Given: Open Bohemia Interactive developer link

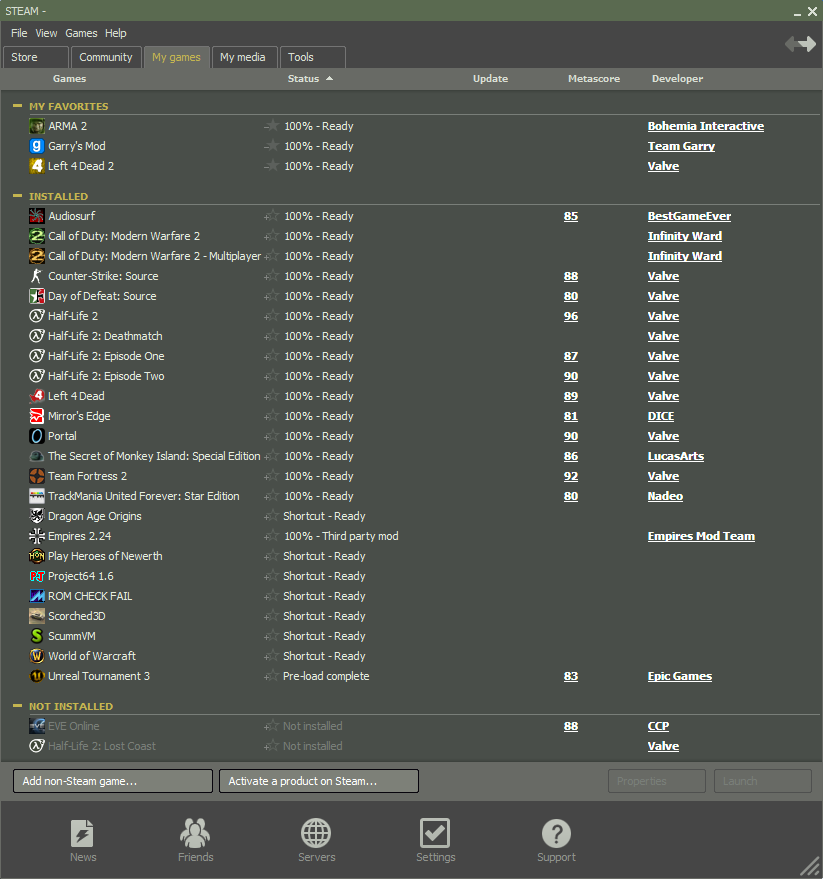Looking at the screenshot, I should coord(705,126).
